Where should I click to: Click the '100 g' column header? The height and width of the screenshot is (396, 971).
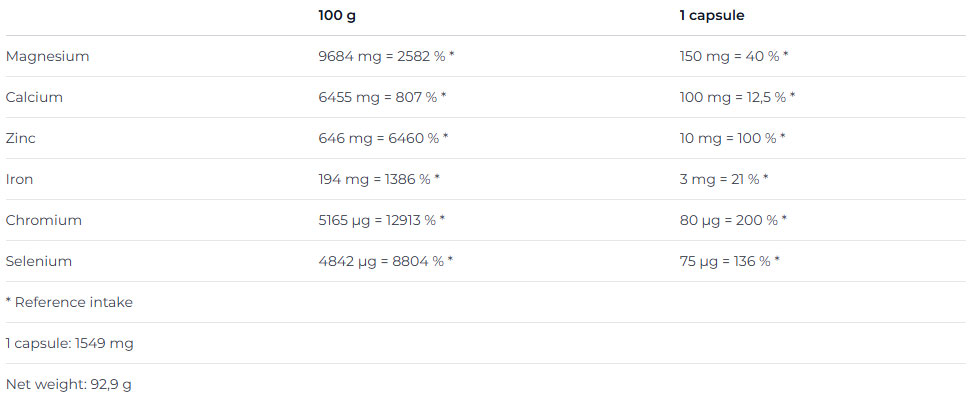(x=337, y=15)
